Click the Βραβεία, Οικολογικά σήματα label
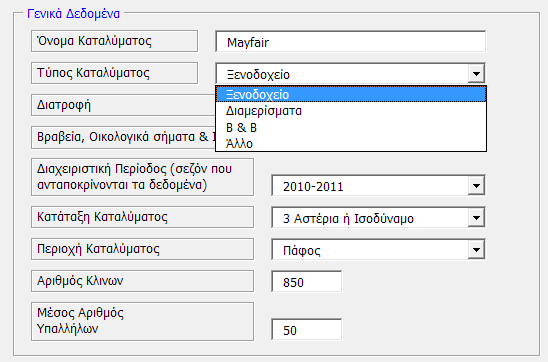This screenshot has width=548, height=362. click(x=123, y=137)
